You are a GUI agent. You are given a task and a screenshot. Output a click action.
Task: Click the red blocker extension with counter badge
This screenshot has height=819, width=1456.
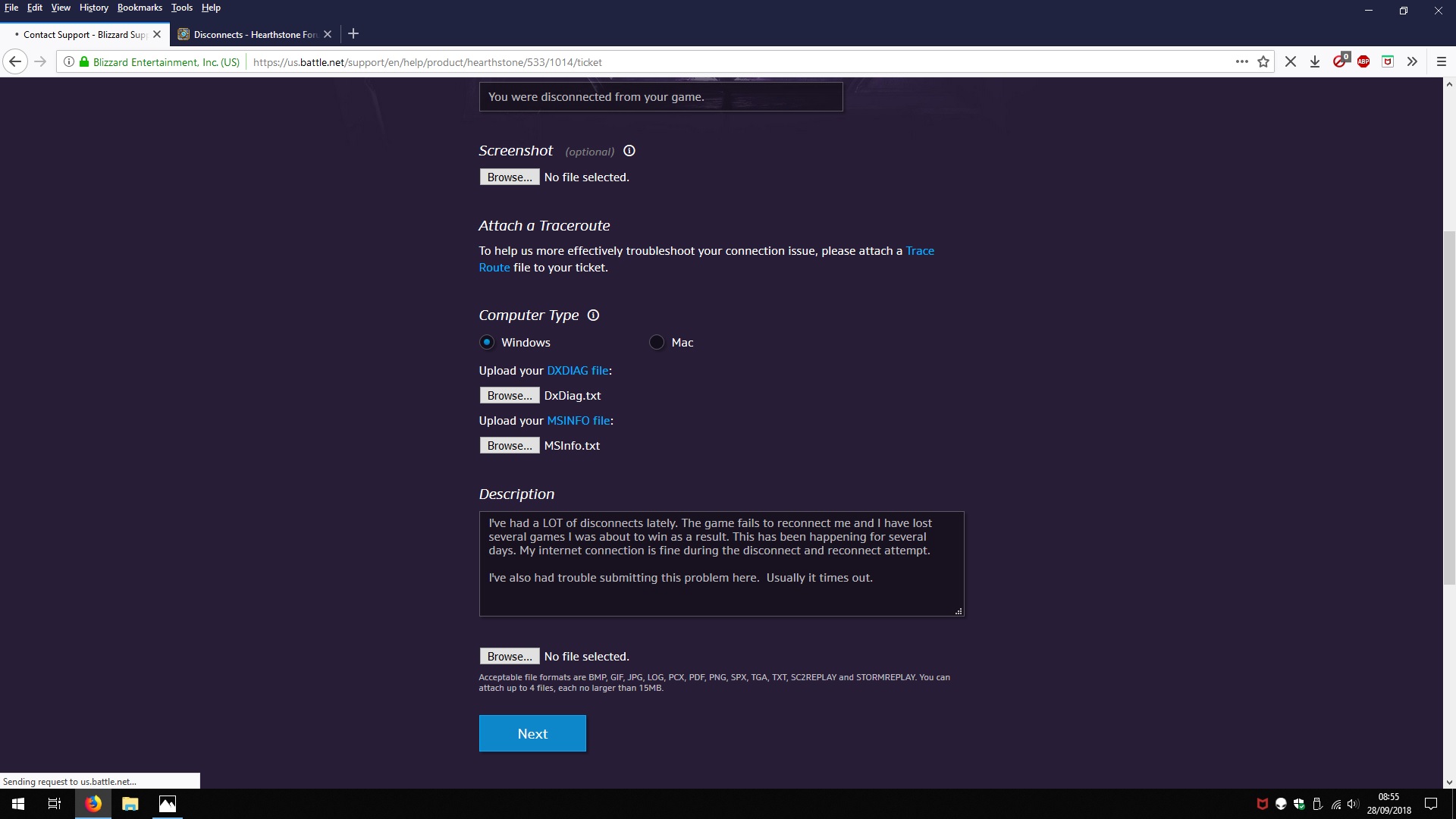coord(1341,61)
